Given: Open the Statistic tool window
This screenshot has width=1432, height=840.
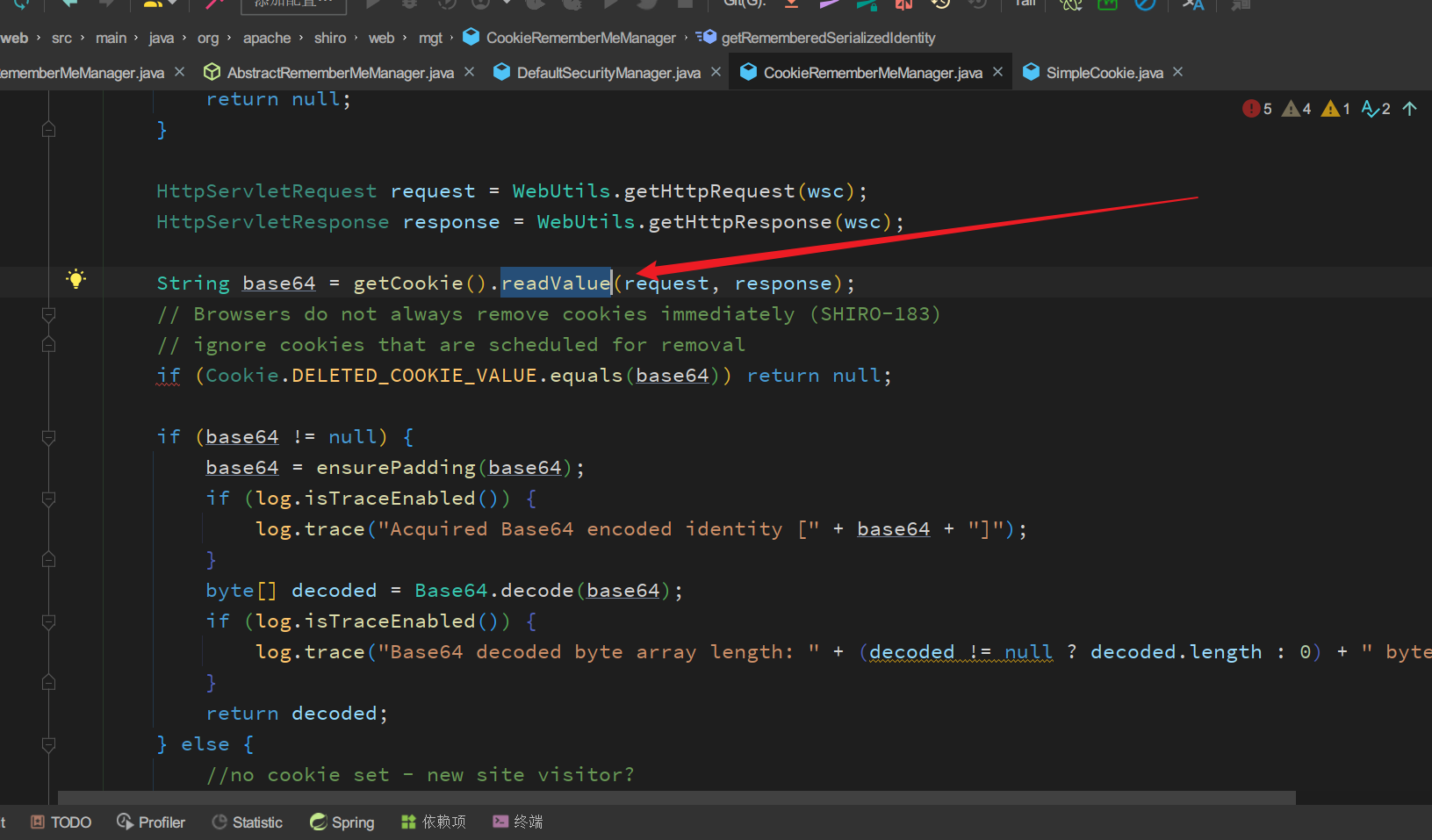Looking at the screenshot, I should coord(248,822).
